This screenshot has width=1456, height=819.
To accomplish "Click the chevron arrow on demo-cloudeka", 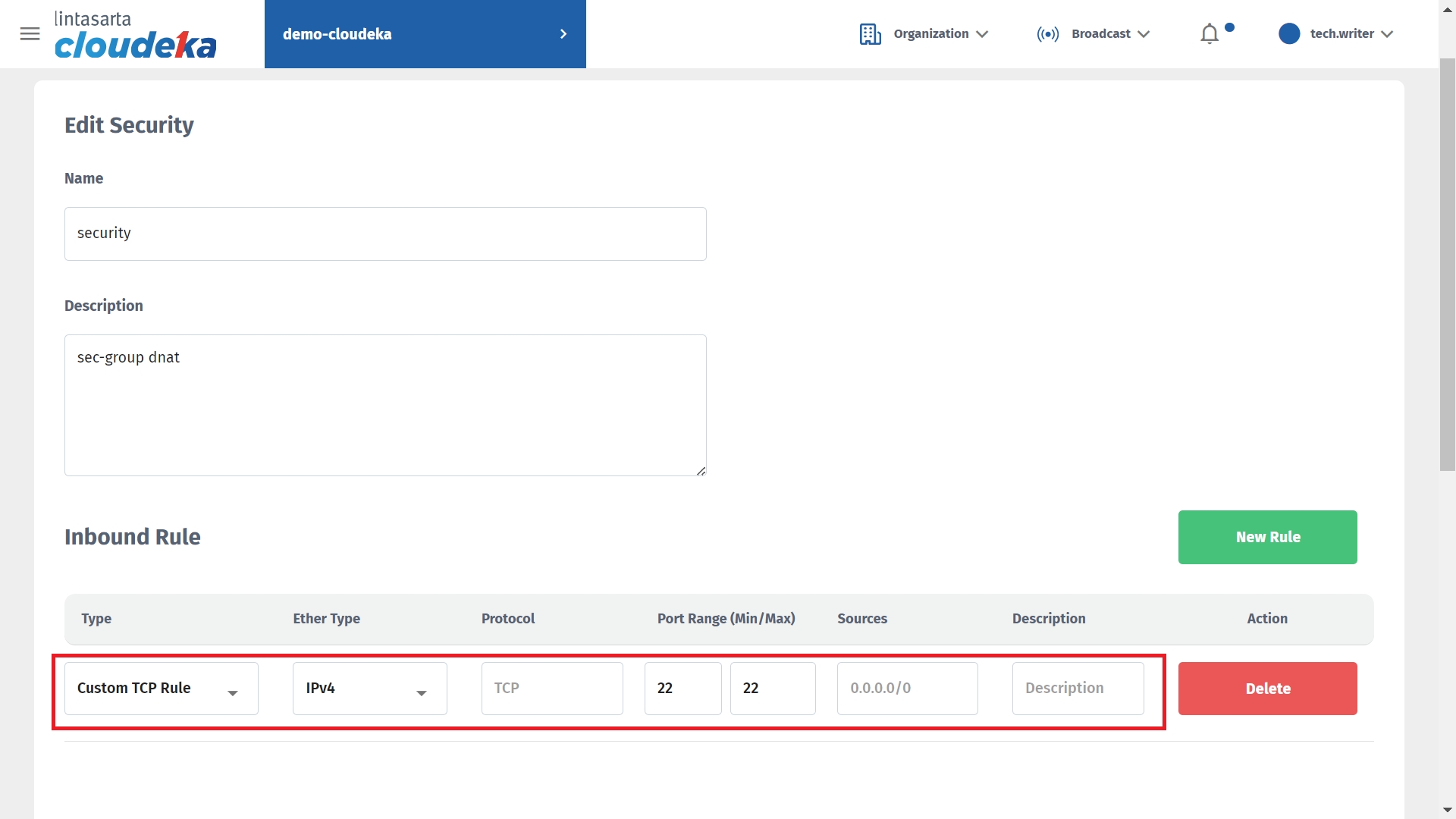I will pyautogui.click(x=563, y=34).
